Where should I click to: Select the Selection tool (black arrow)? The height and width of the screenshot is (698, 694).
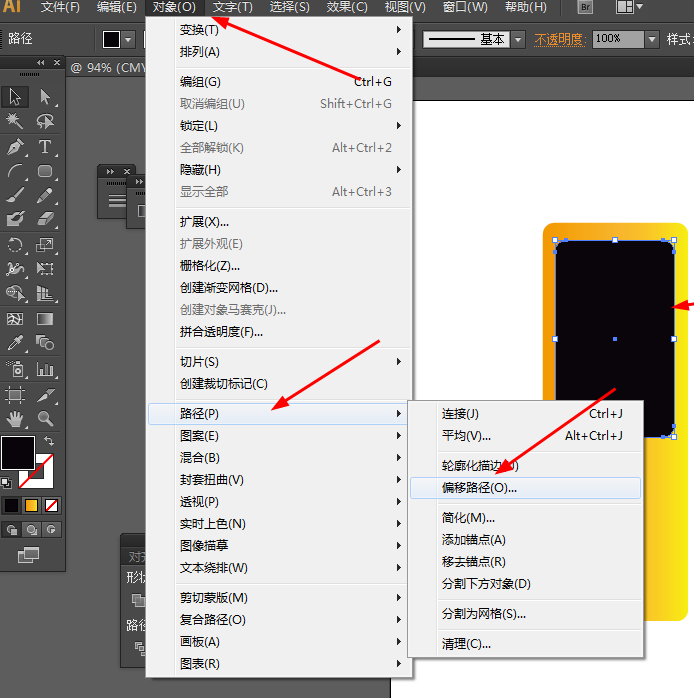pyautogui.click(x=15, y=97)
